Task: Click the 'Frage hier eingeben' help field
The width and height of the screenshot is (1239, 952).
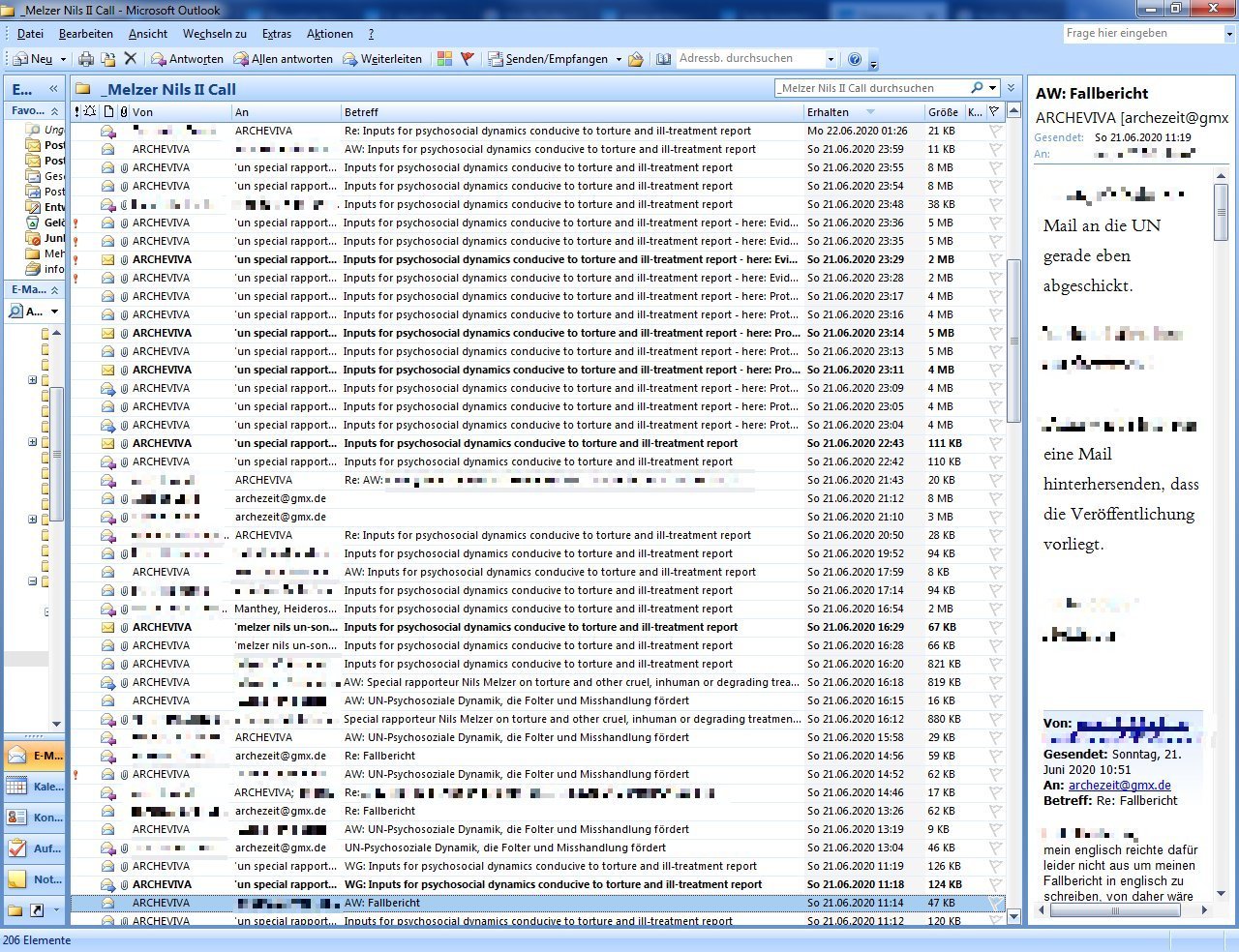Action: 1143,34
